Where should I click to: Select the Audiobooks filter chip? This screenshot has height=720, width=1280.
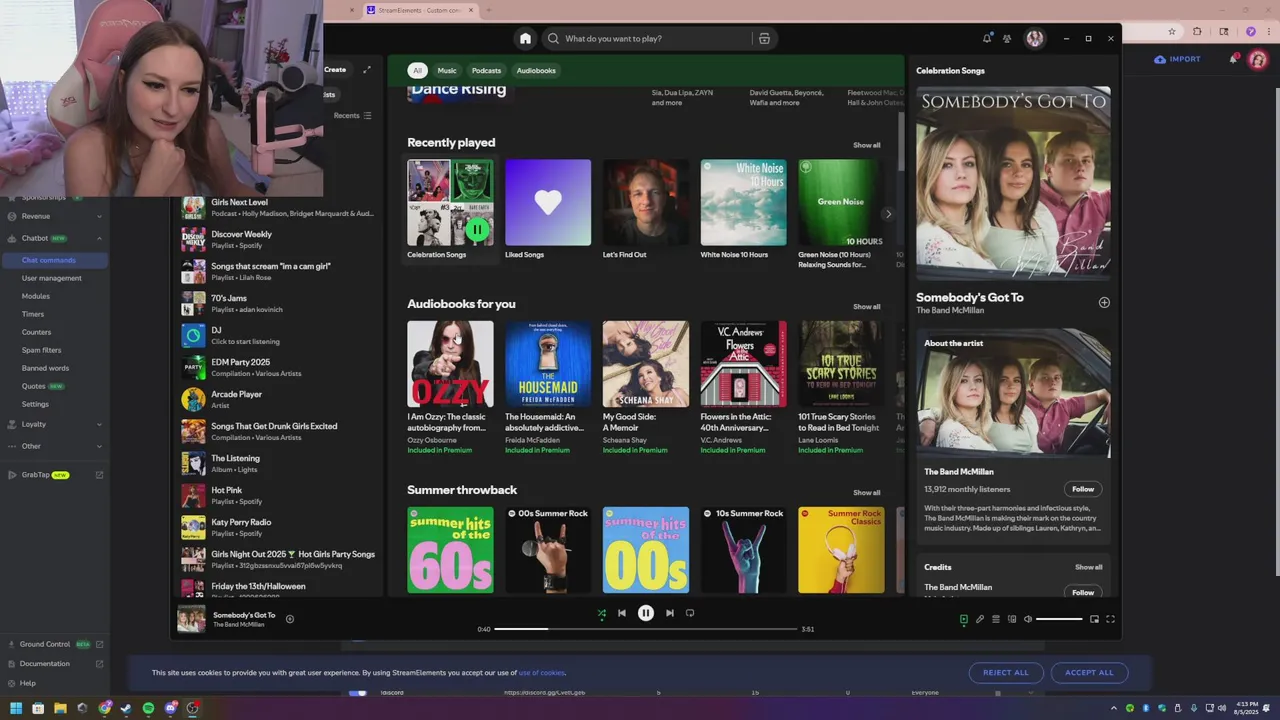tap(536, 70)
